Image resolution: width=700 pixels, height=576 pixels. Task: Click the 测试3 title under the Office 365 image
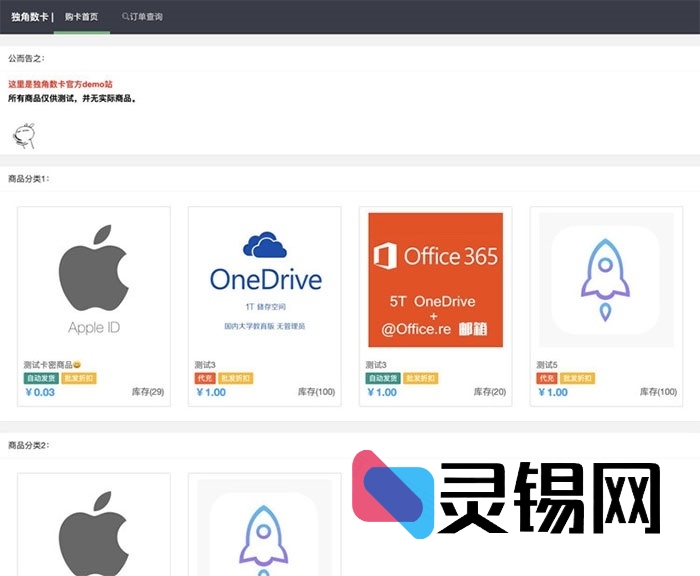pos(376,365)
